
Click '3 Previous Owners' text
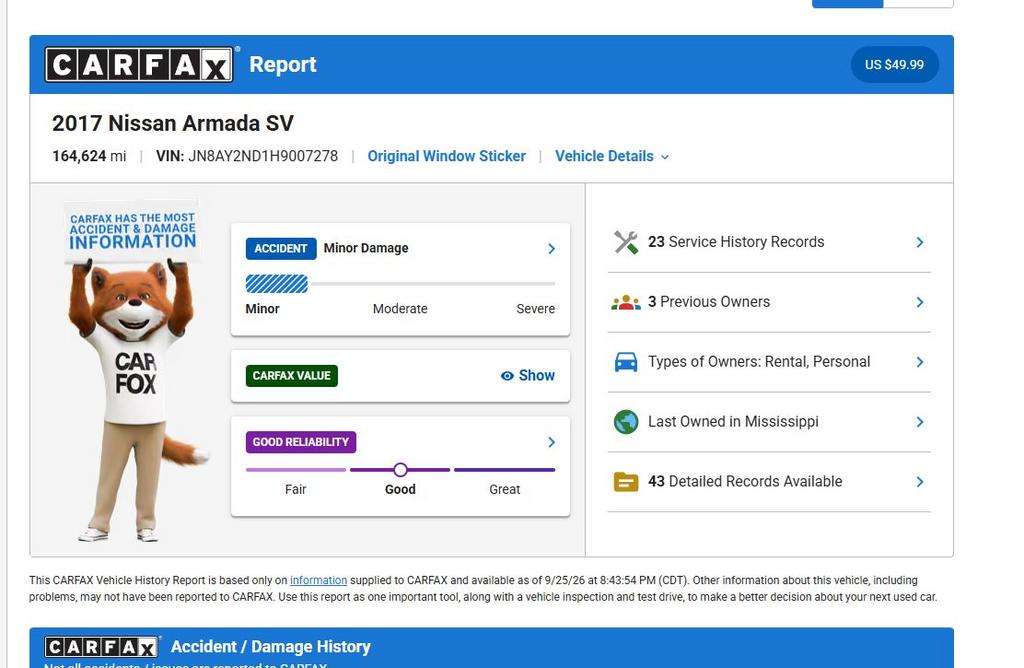(709, 302)
